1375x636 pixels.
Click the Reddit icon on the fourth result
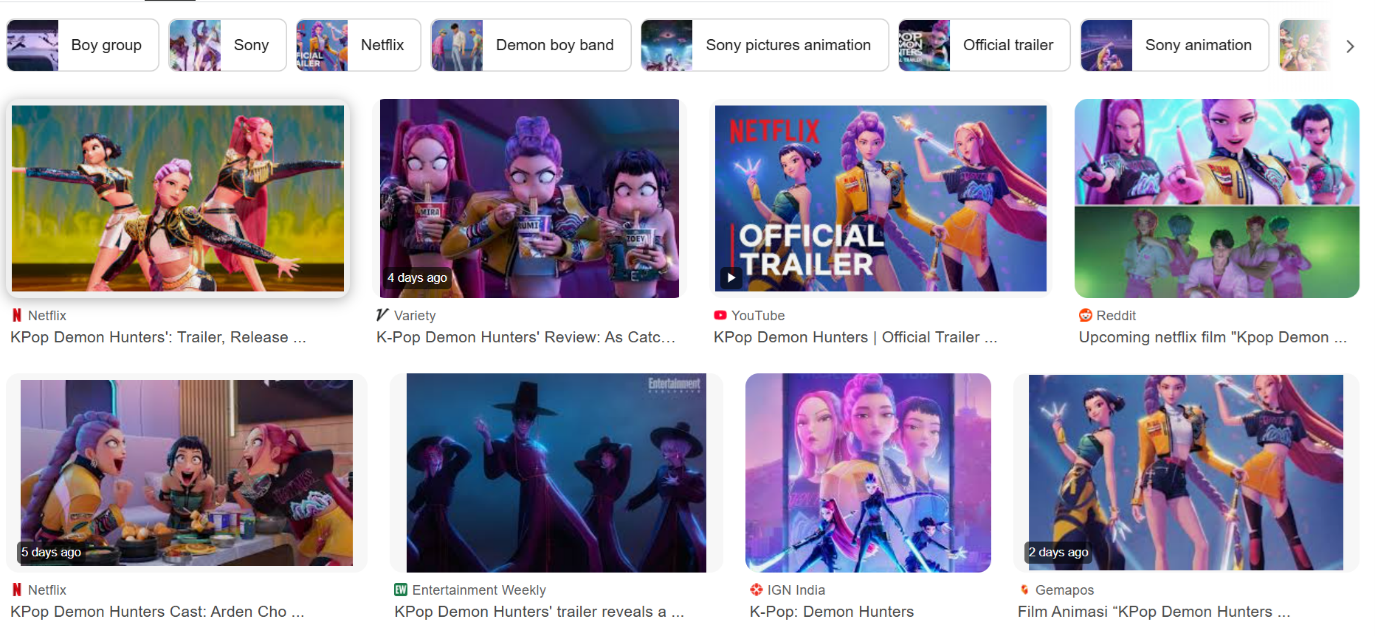[x=1084, y=315]
